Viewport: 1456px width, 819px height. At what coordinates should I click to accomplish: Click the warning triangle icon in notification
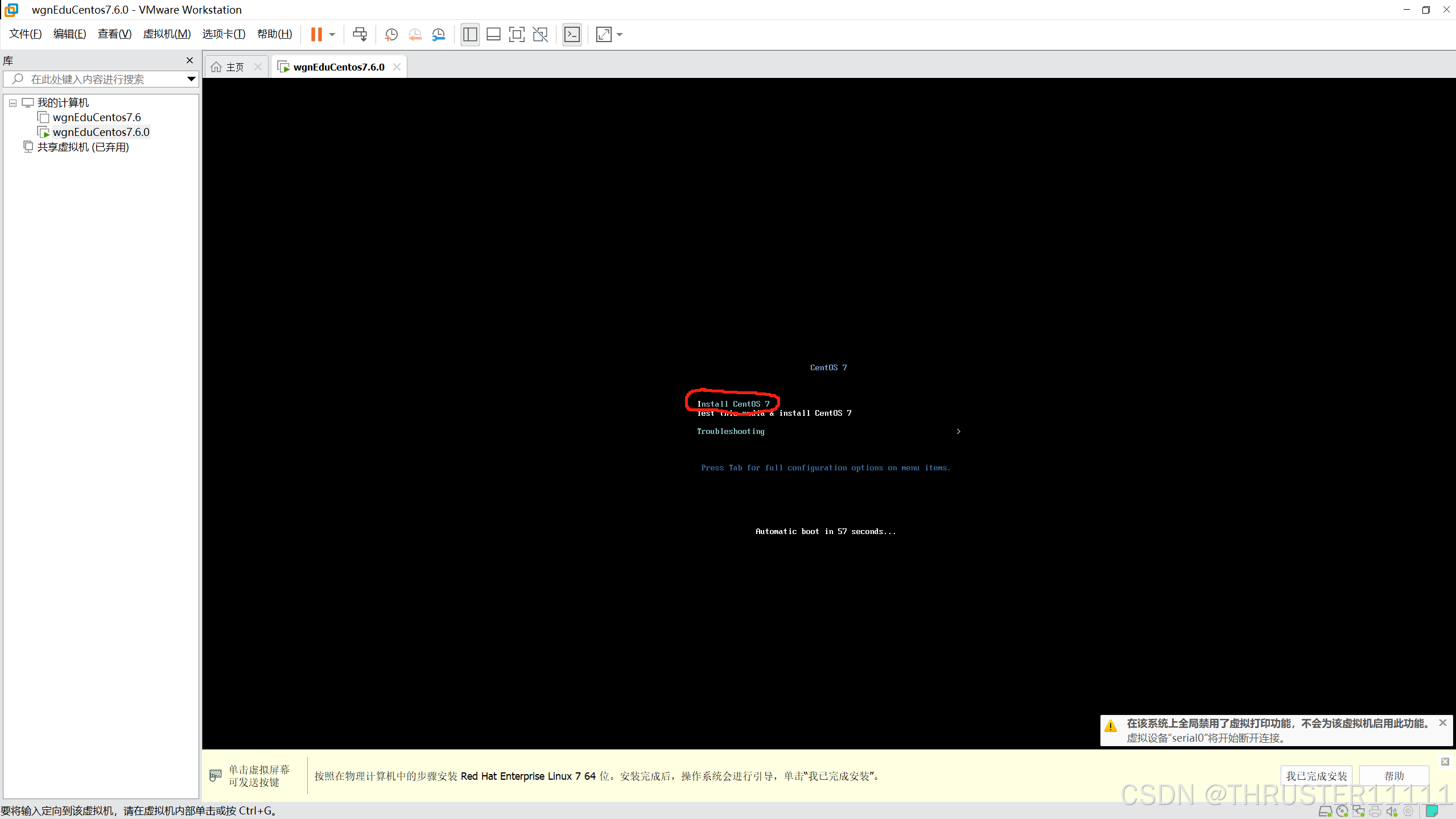(x=1111, y=726)
